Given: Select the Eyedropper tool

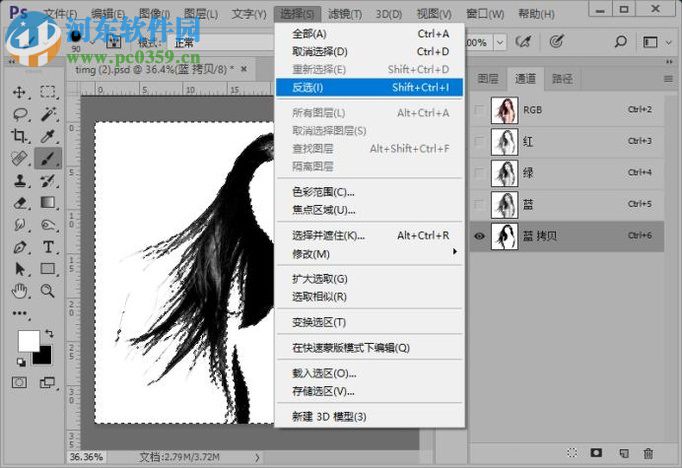Looking at the screenshot, I should (47, 136).
